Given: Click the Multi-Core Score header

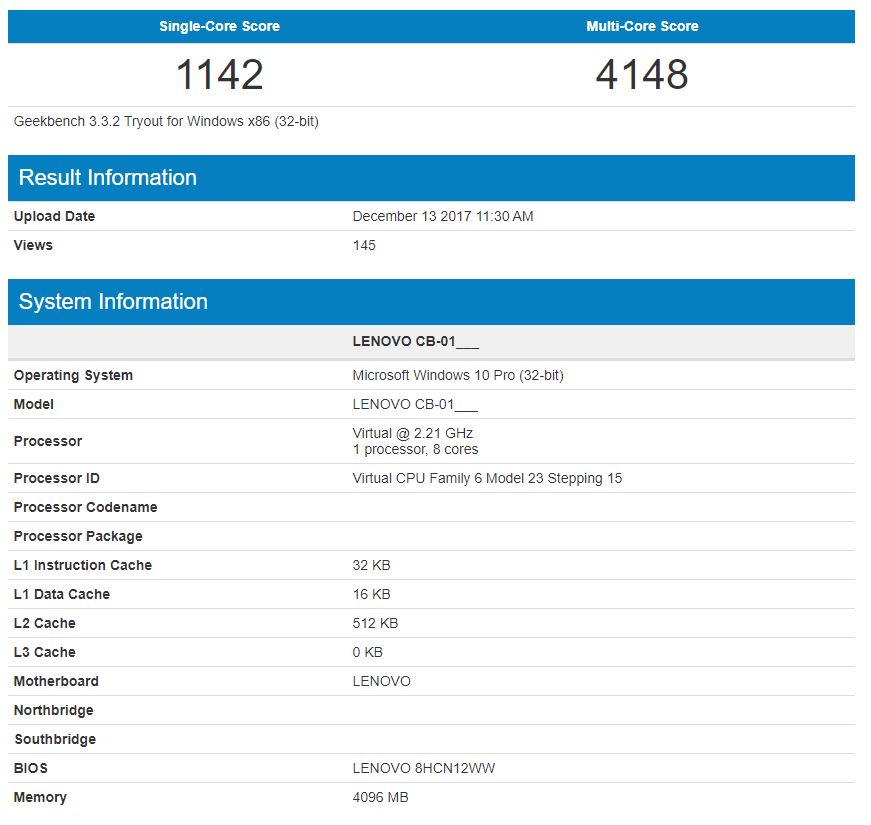Looking at the screenshot, I should click(x=642, y=26).
